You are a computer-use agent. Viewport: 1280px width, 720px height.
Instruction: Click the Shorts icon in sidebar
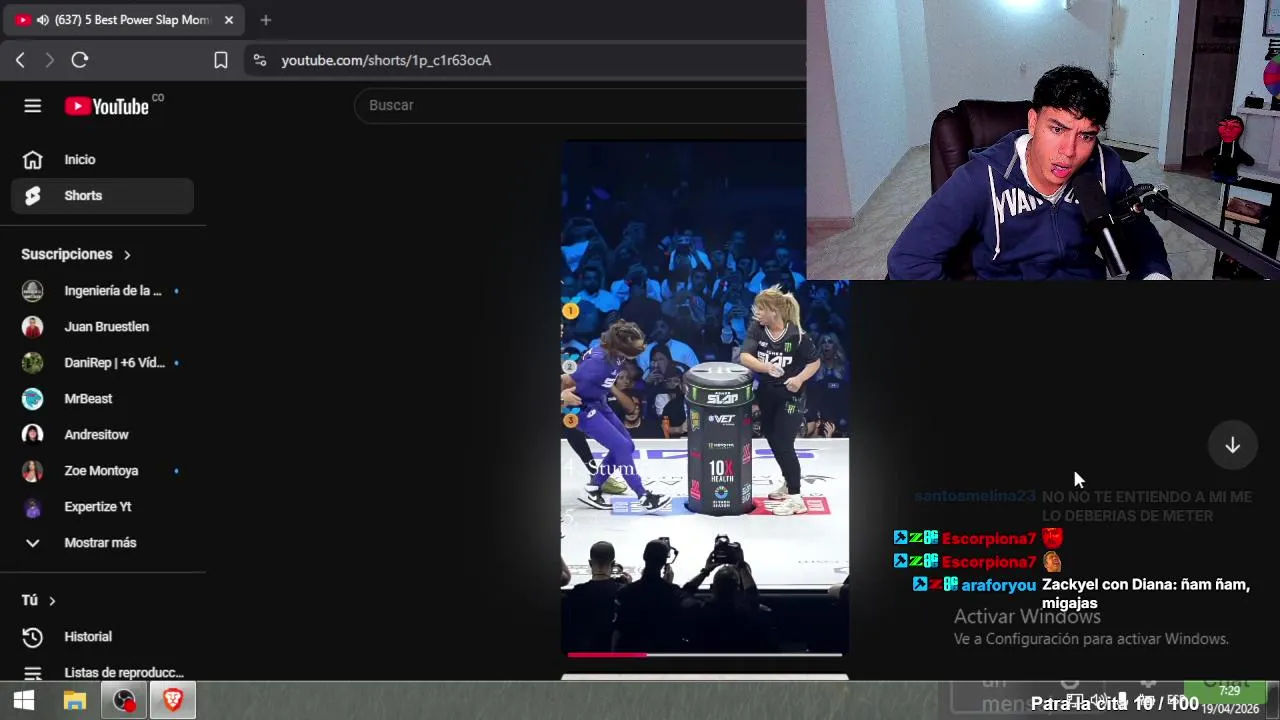(x=33, y=196)
